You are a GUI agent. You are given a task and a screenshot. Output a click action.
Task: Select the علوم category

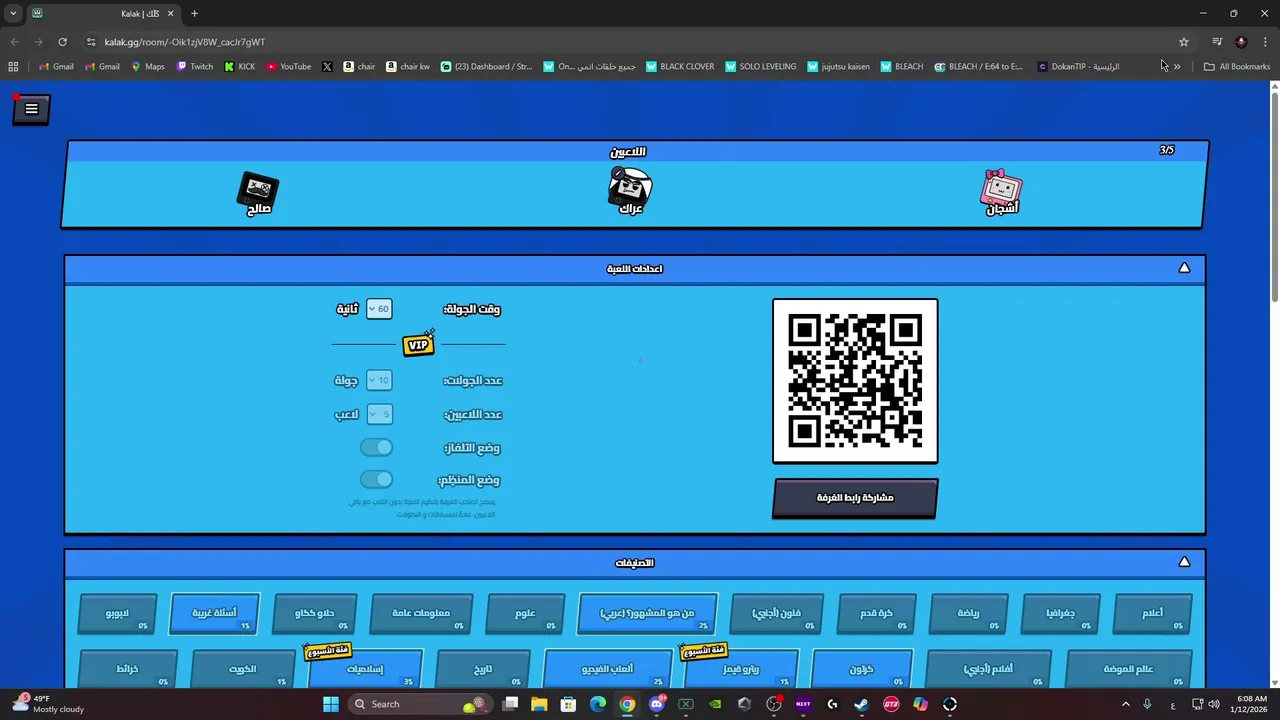point(525,614)
